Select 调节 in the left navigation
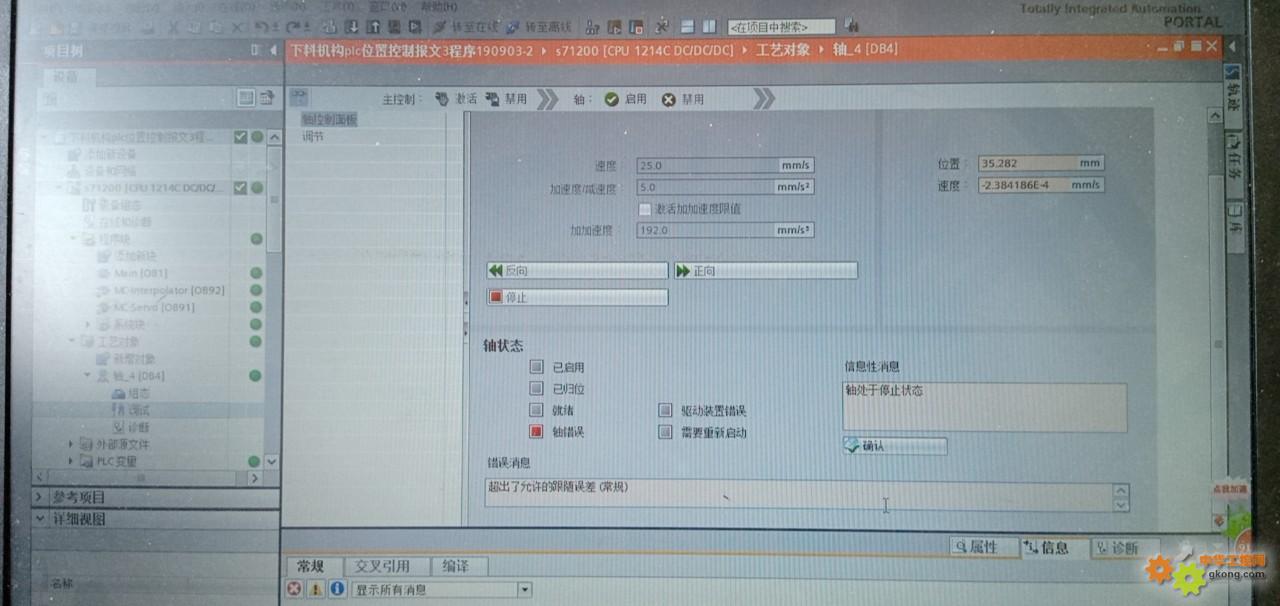 313,136
